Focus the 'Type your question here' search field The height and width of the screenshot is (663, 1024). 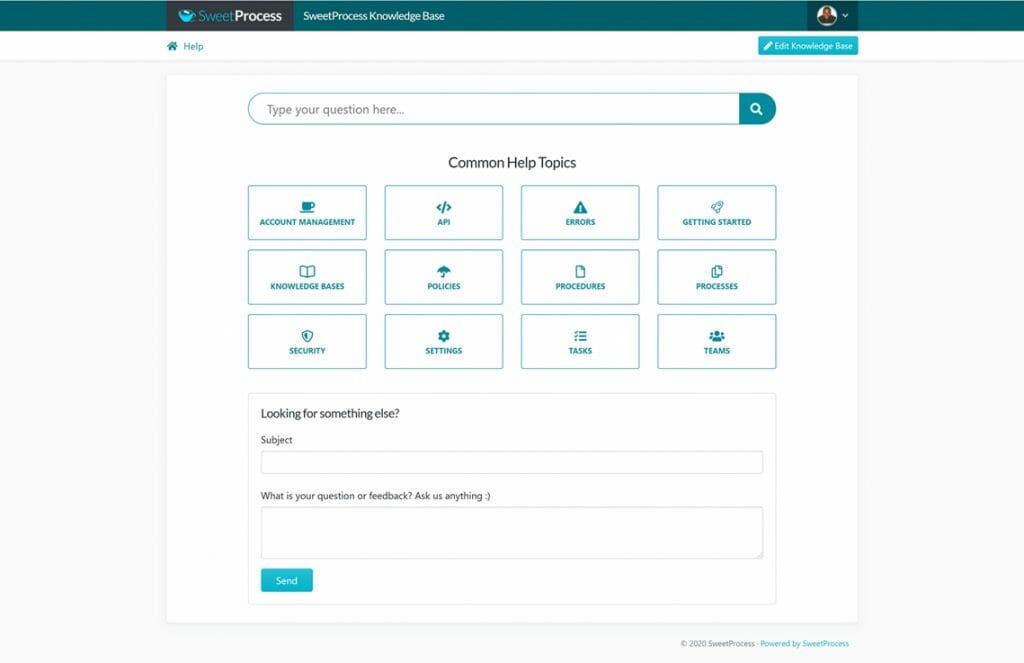[494, 109]
